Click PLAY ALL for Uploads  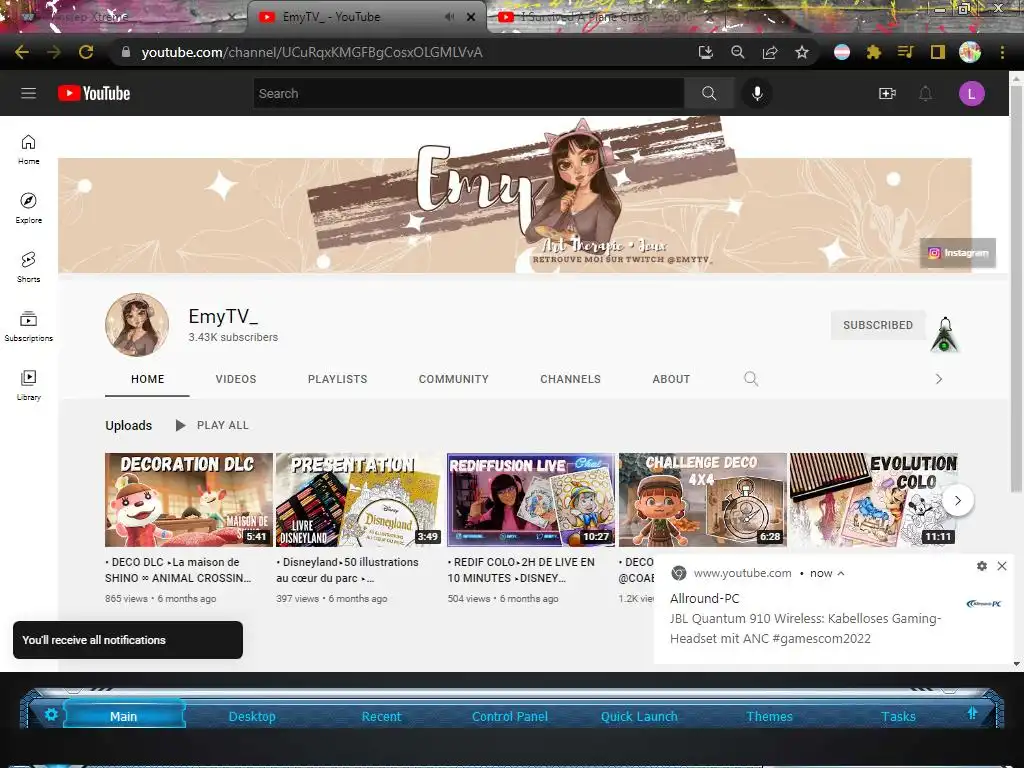pyautogui.click(x=212, y=425)
